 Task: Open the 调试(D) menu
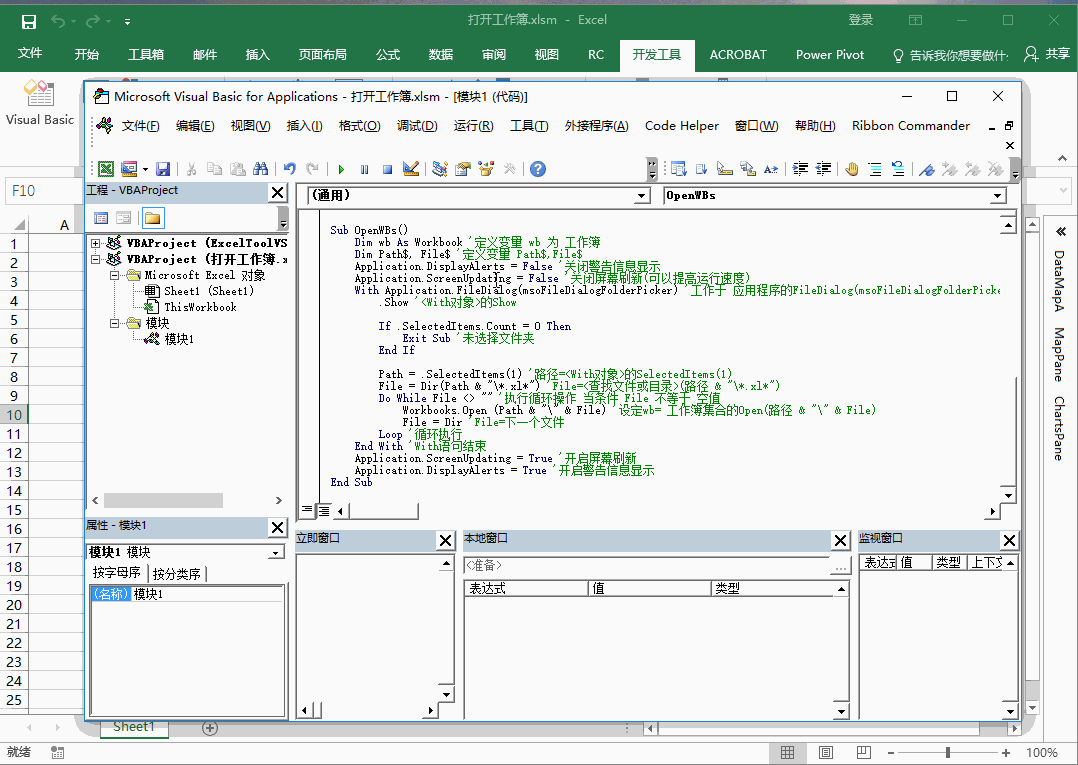point(417,126)
